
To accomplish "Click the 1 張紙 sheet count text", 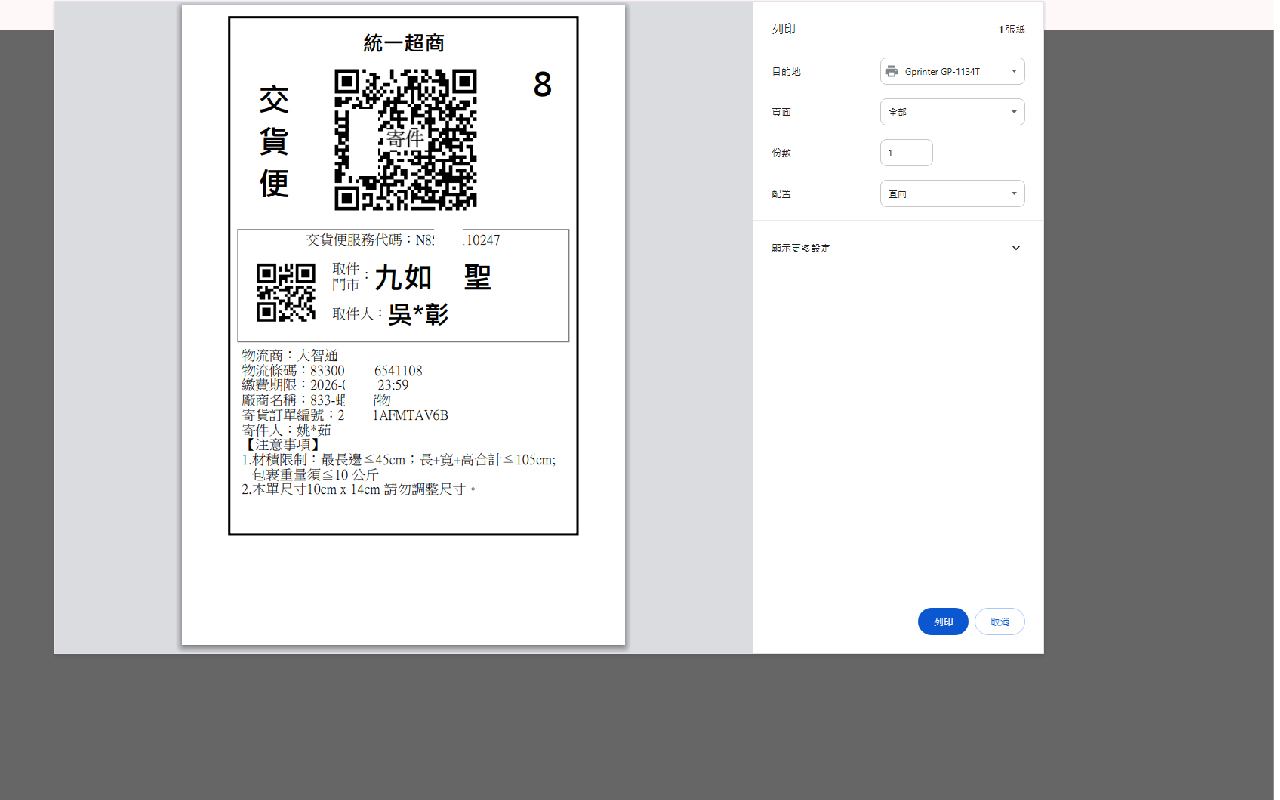I will point(1012,30).
